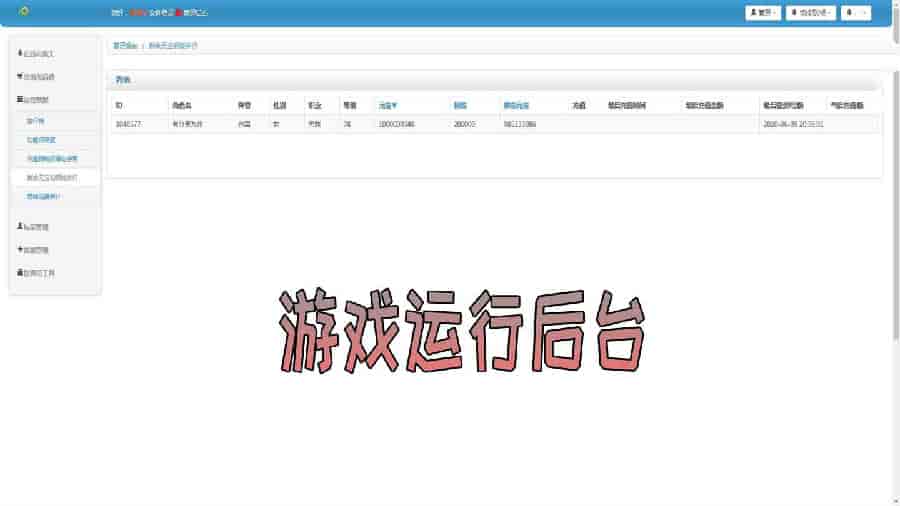Open the sidebar entry with the user silhouette icon

tap(33, 227)
